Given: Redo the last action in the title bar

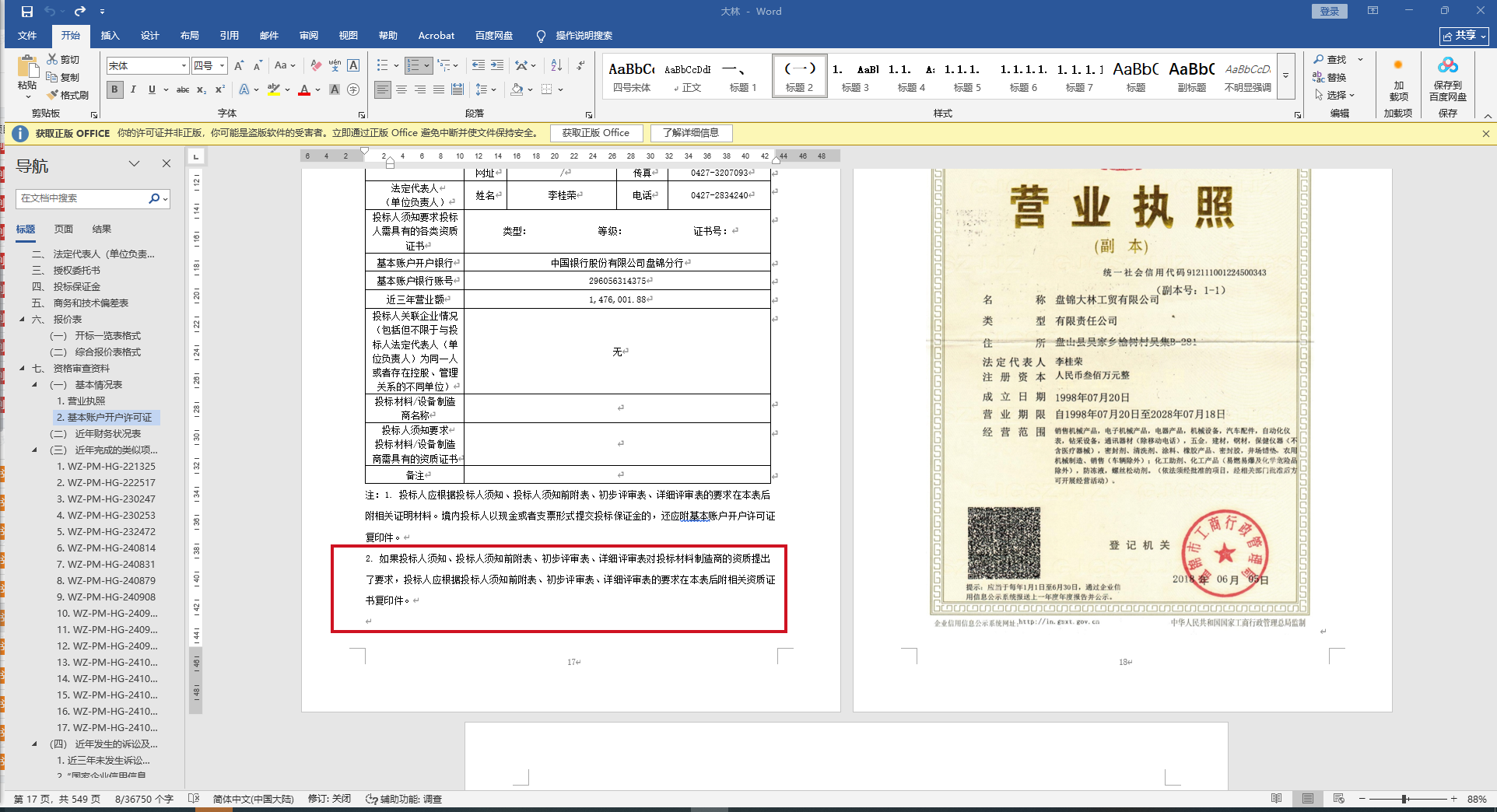Looking at the screenshot, I should [x=80, y=12].
